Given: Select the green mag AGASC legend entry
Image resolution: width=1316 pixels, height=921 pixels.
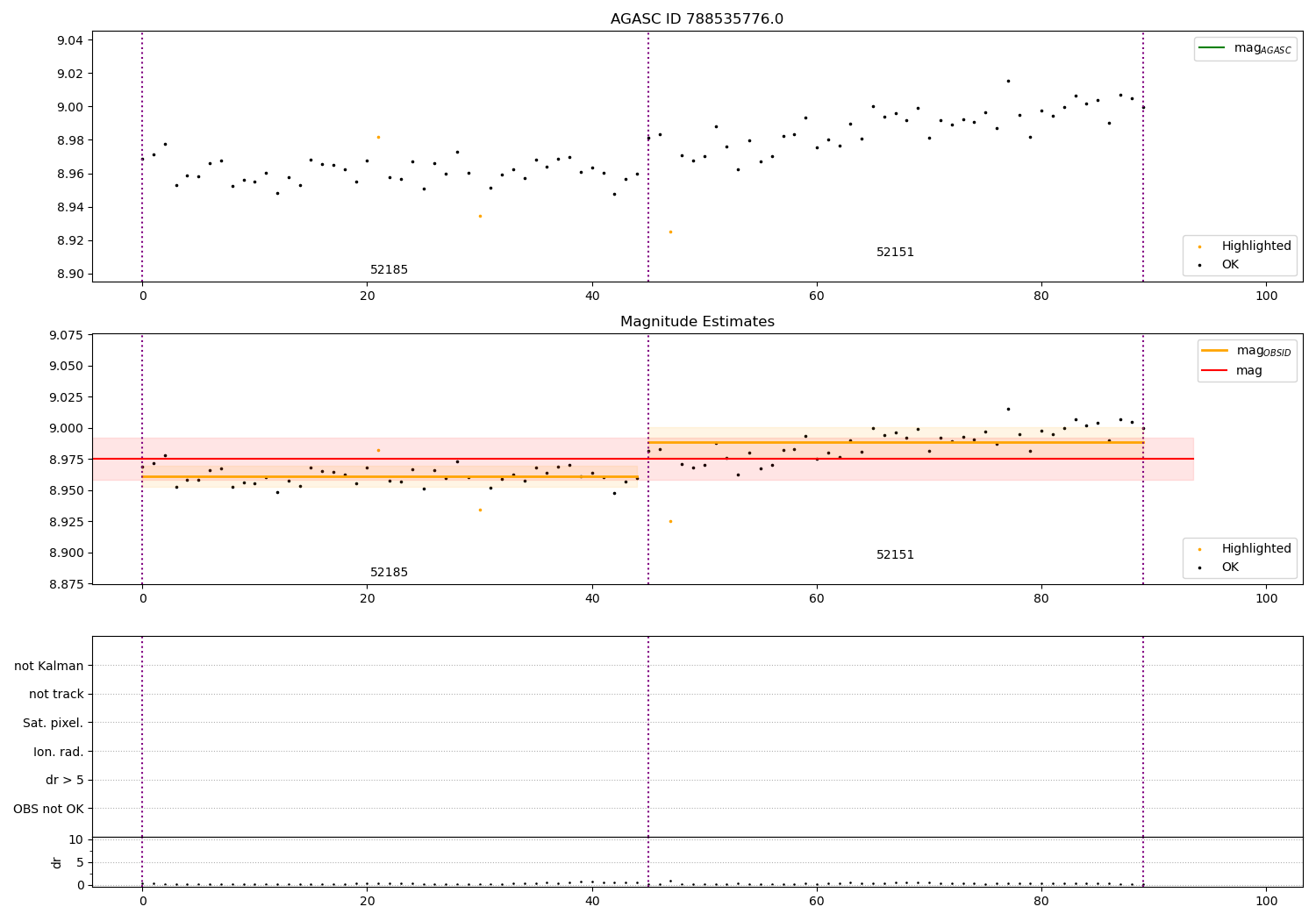Looking at the screenshot, I should (1245, 48).
